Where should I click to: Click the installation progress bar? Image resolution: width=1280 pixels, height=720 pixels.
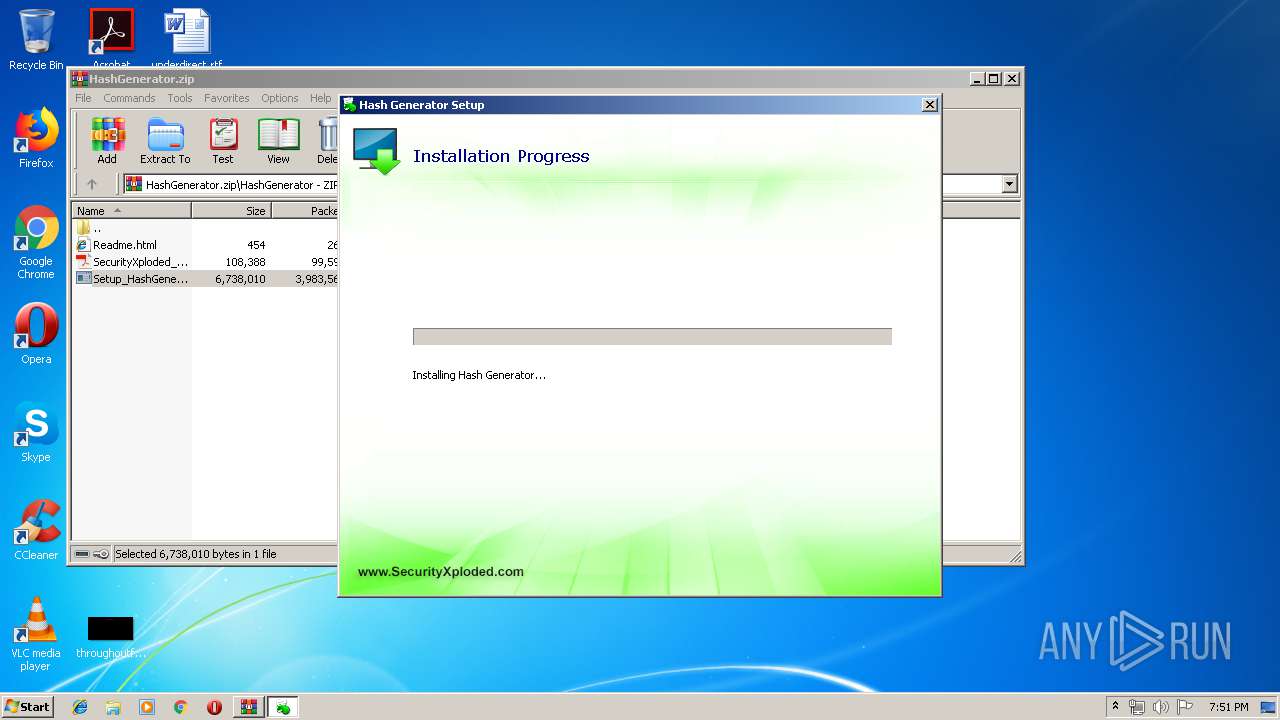point(652,337)
